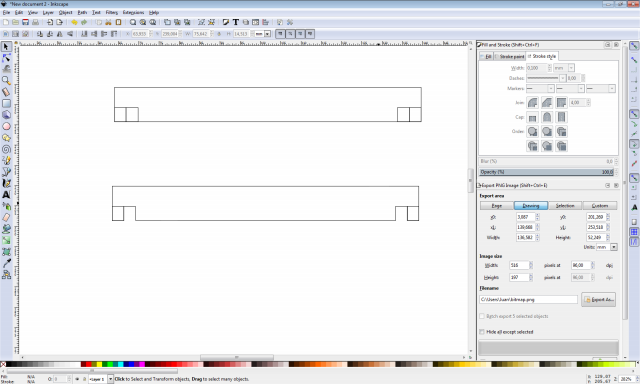
Task: Click the Undo arrow icon
Action: (74, 22)
